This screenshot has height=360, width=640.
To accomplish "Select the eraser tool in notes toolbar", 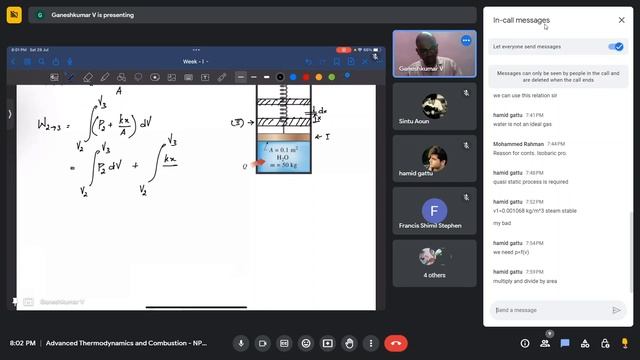I will (x=87, y=77).
